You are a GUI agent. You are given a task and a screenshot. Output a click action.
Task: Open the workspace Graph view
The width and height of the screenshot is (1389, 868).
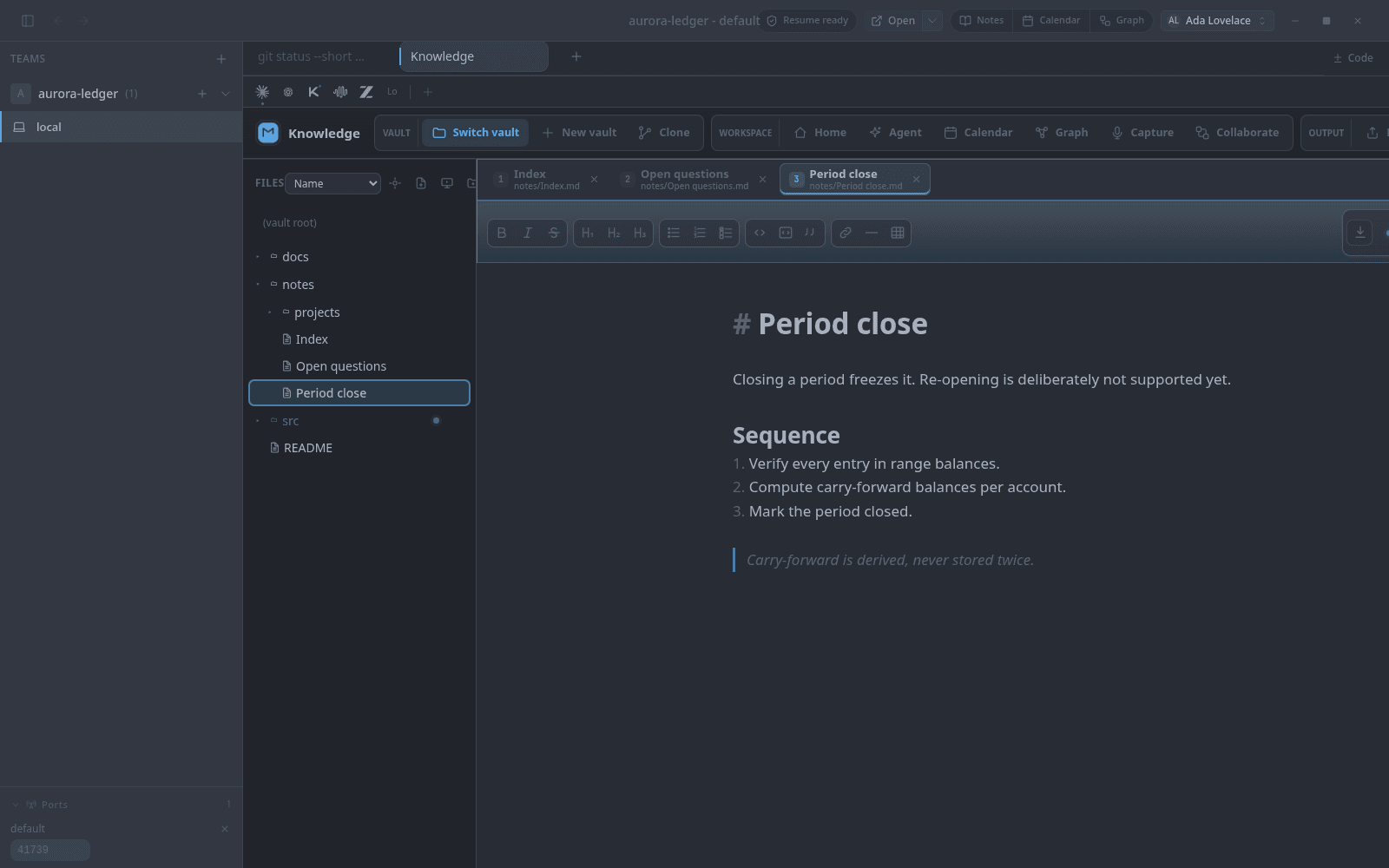(x=1062, y=133)
